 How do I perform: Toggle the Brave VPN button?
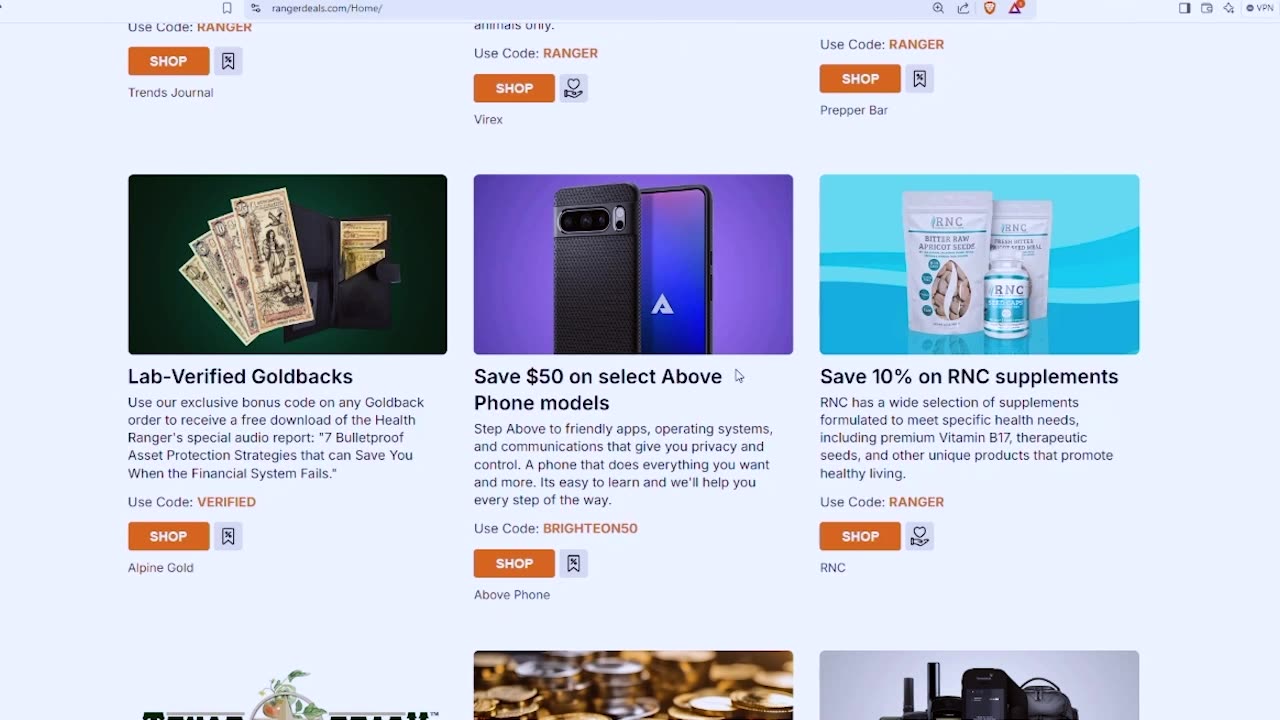click(1259, 8)
